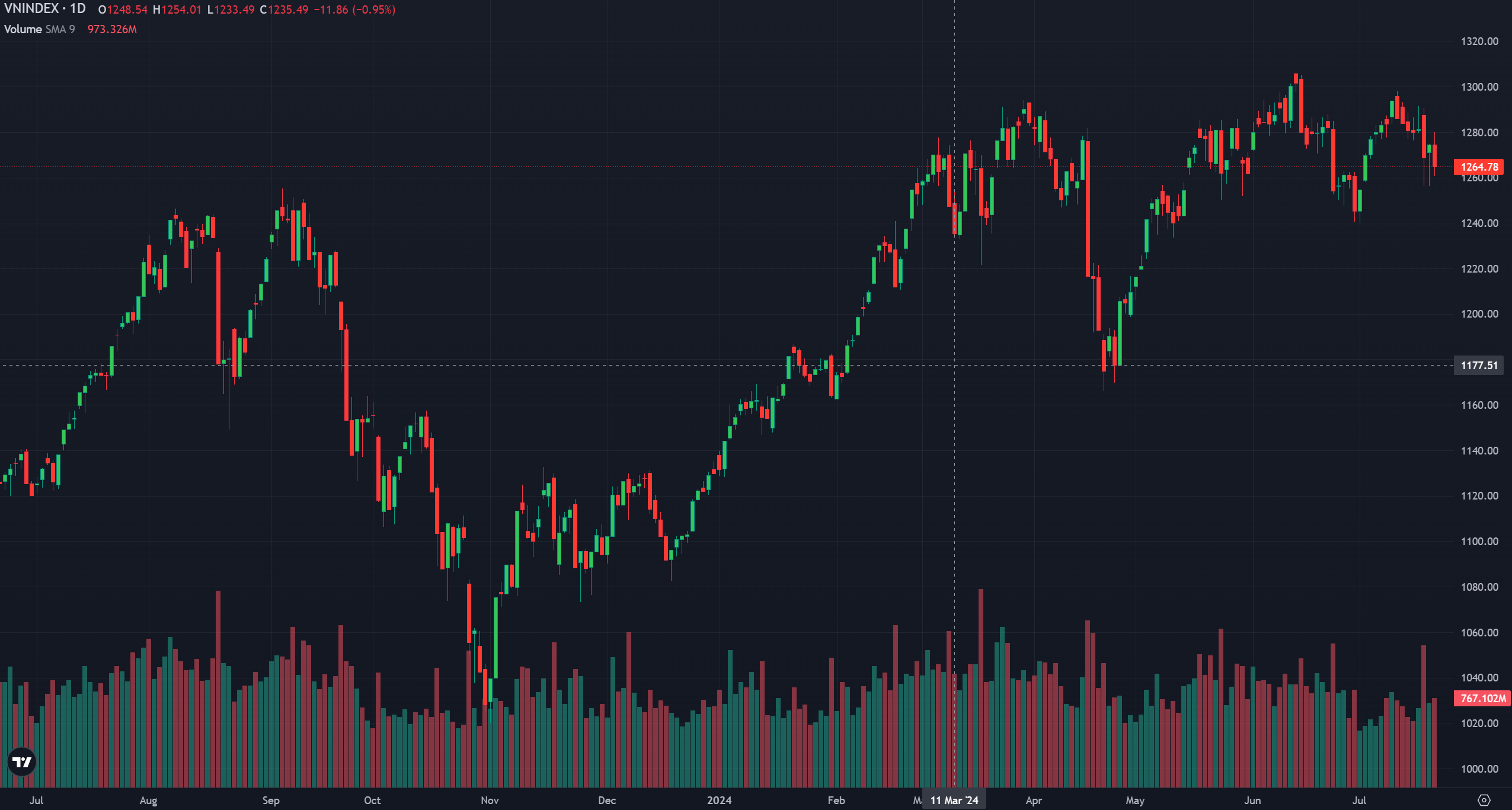
Task: Click the 767.102M volume value label
Action: [x=1482, y=698]
